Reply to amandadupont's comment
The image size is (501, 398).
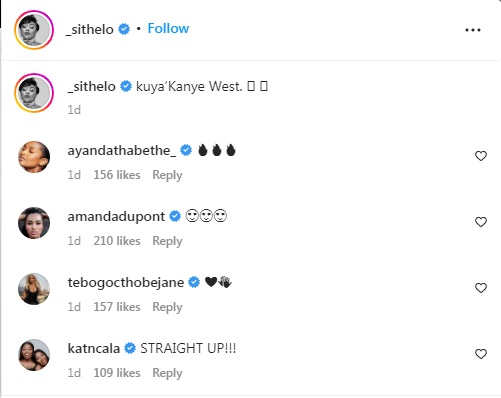coord(167,241)
